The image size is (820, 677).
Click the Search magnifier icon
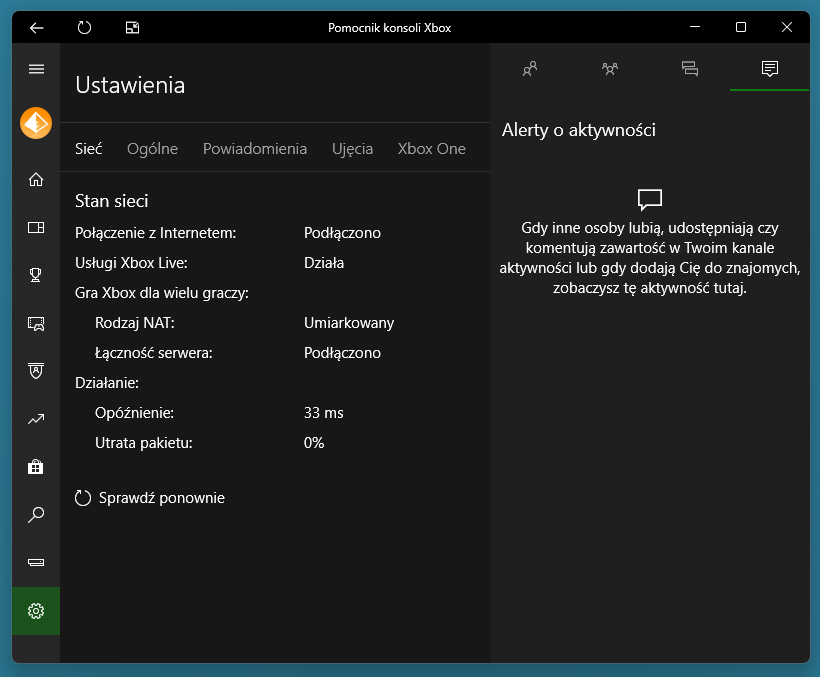[36, 515]
